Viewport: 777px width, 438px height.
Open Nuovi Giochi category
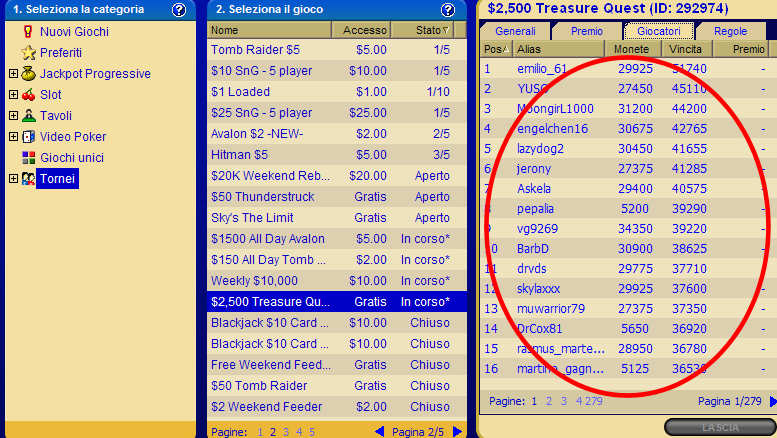(74, 32)
